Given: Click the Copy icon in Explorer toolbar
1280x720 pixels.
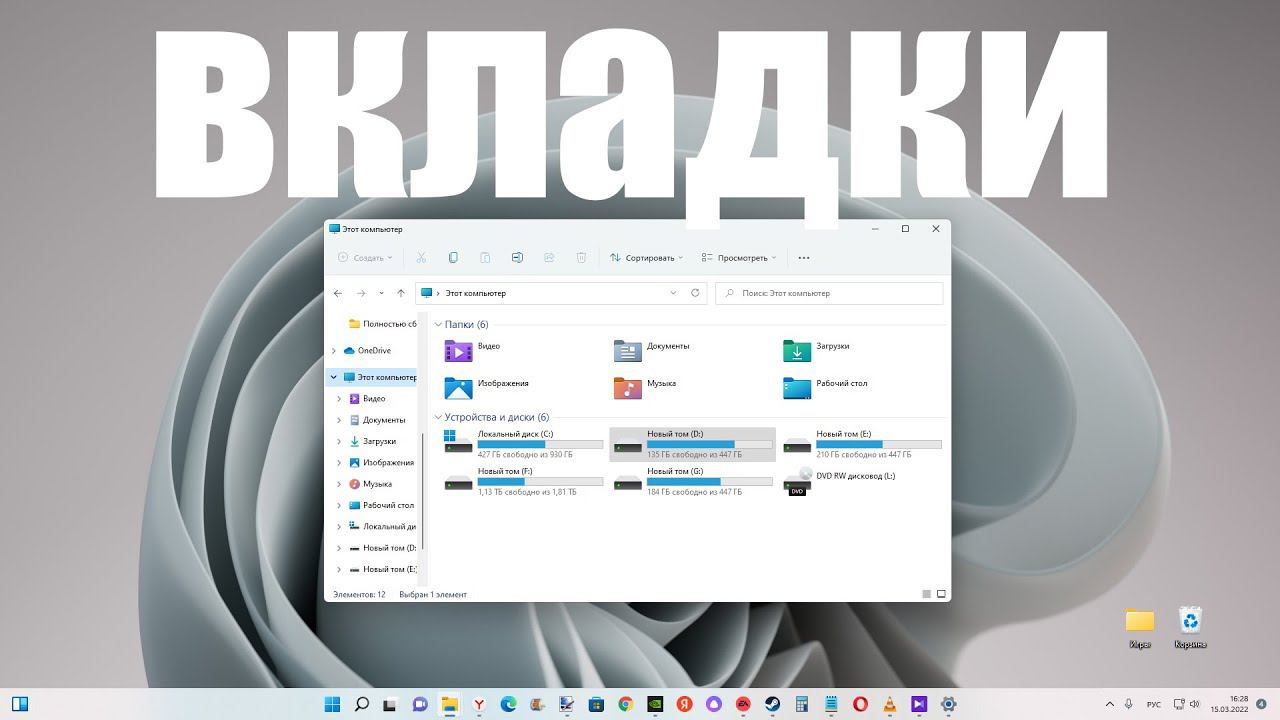Looking at the screenshot, I should coord(453,258).
